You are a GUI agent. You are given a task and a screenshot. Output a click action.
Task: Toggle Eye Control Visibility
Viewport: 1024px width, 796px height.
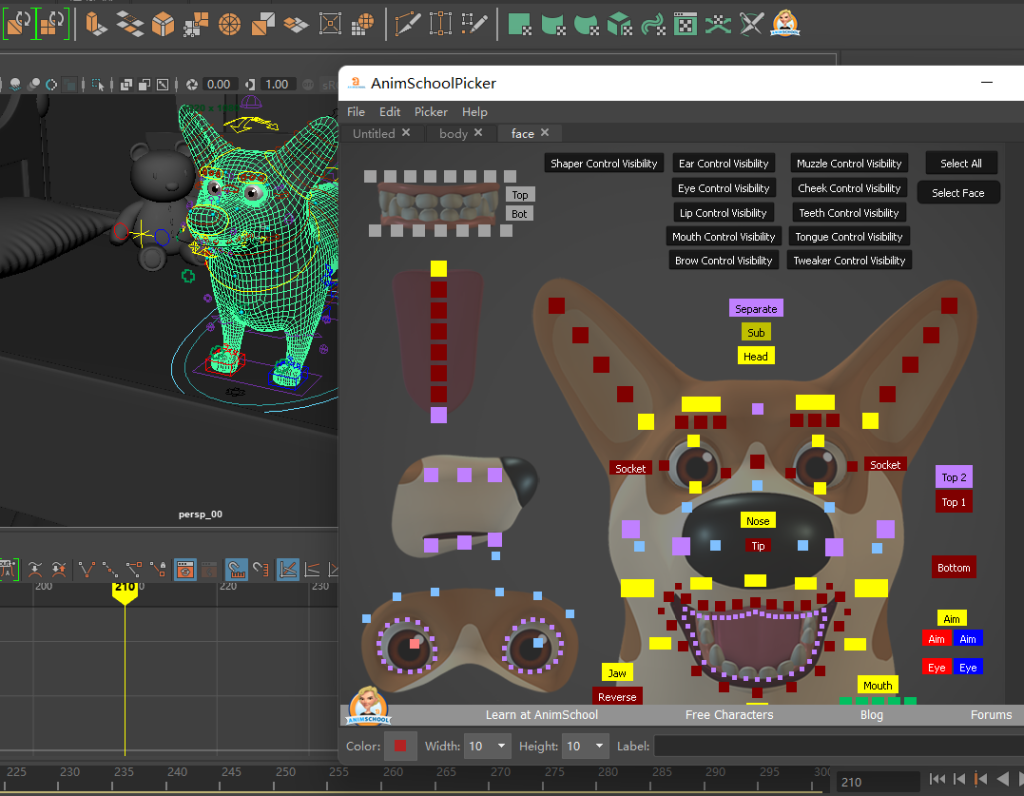tap(724, 188)
